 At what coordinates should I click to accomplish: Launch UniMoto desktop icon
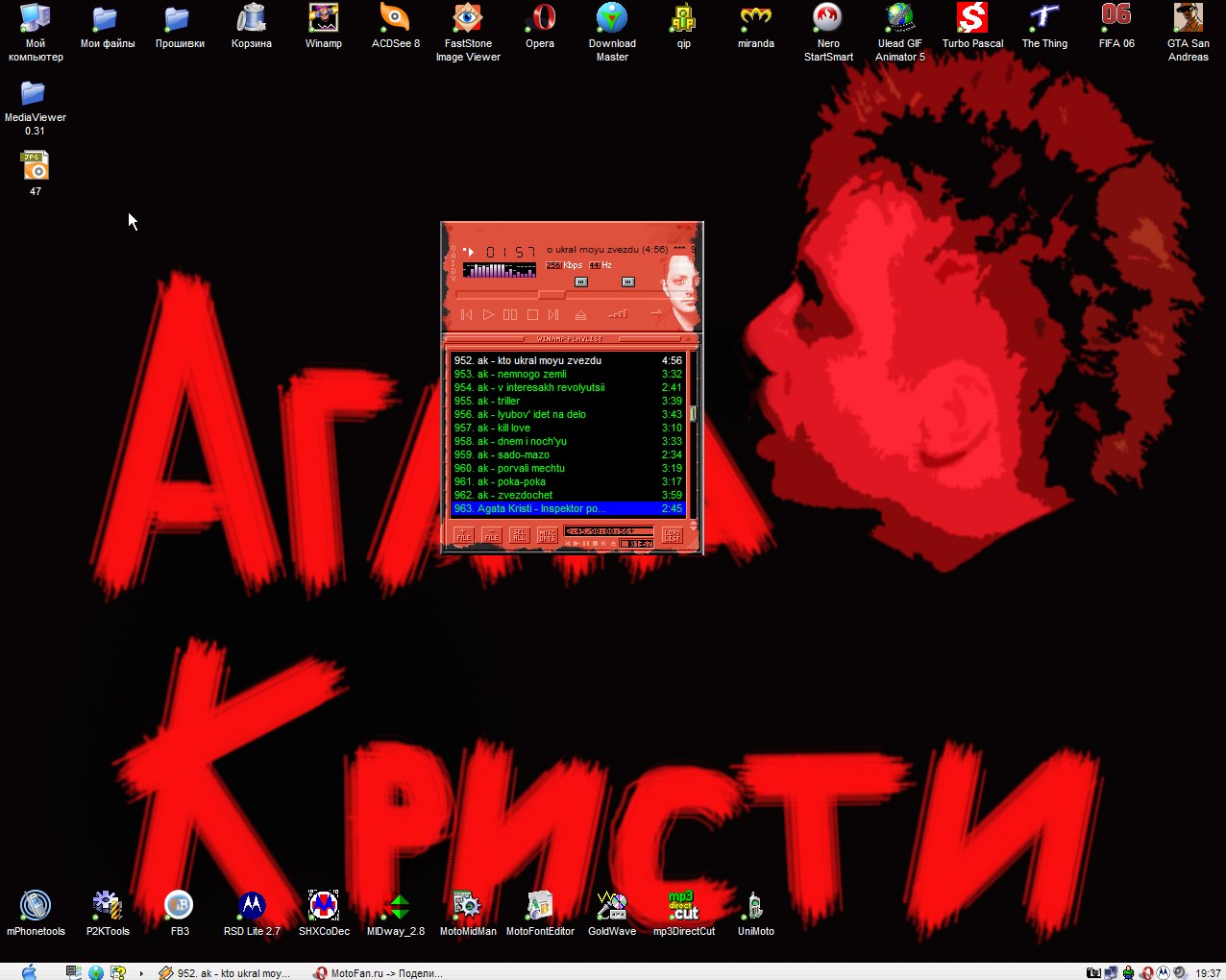[x=756, y=913]
